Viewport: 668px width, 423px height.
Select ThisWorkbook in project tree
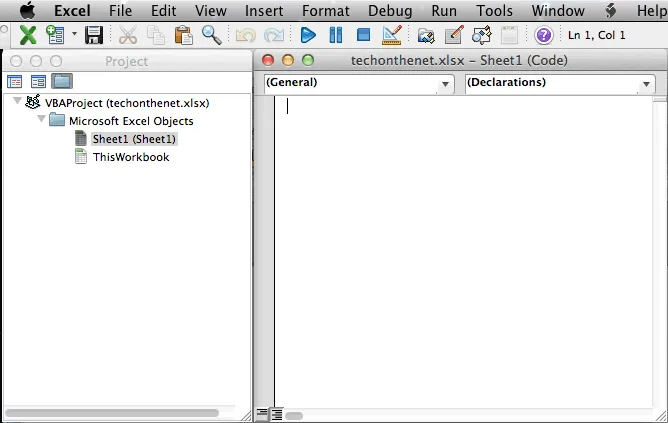click(x=131, y=157)
